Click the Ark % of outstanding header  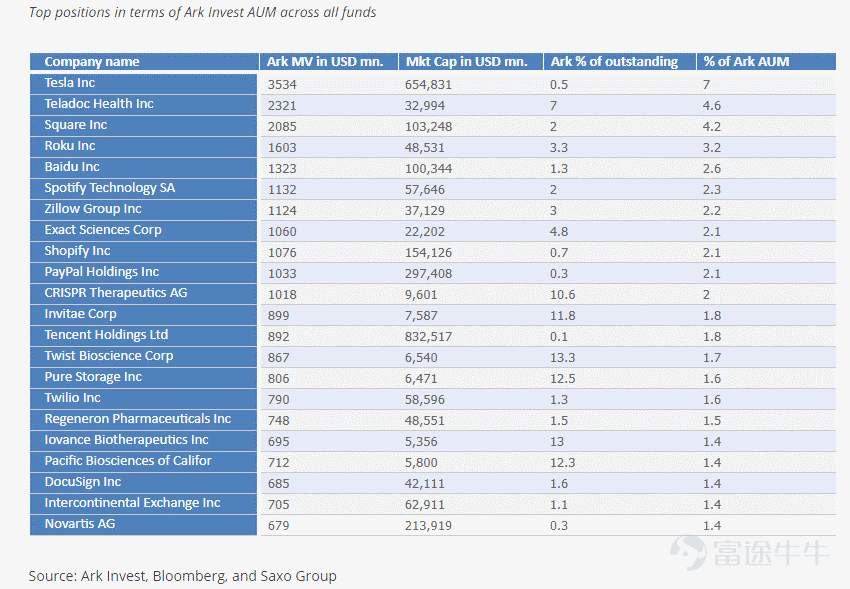click(x=620, y=62)
